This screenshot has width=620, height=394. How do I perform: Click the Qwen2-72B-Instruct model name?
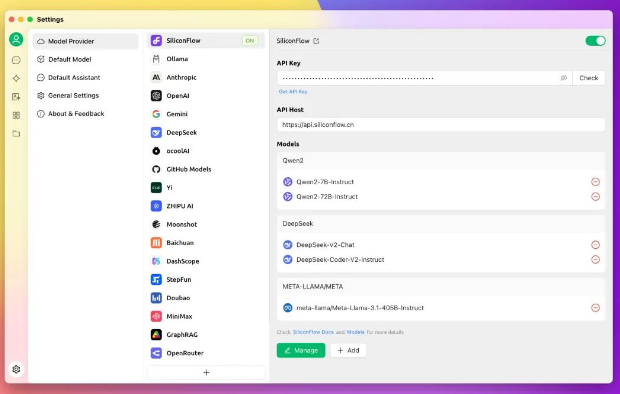tap(327, 197)
